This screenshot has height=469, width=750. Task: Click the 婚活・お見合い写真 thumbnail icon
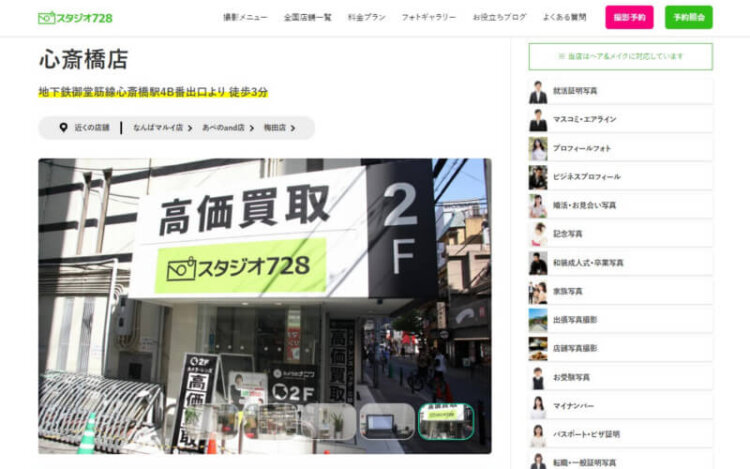538,206
